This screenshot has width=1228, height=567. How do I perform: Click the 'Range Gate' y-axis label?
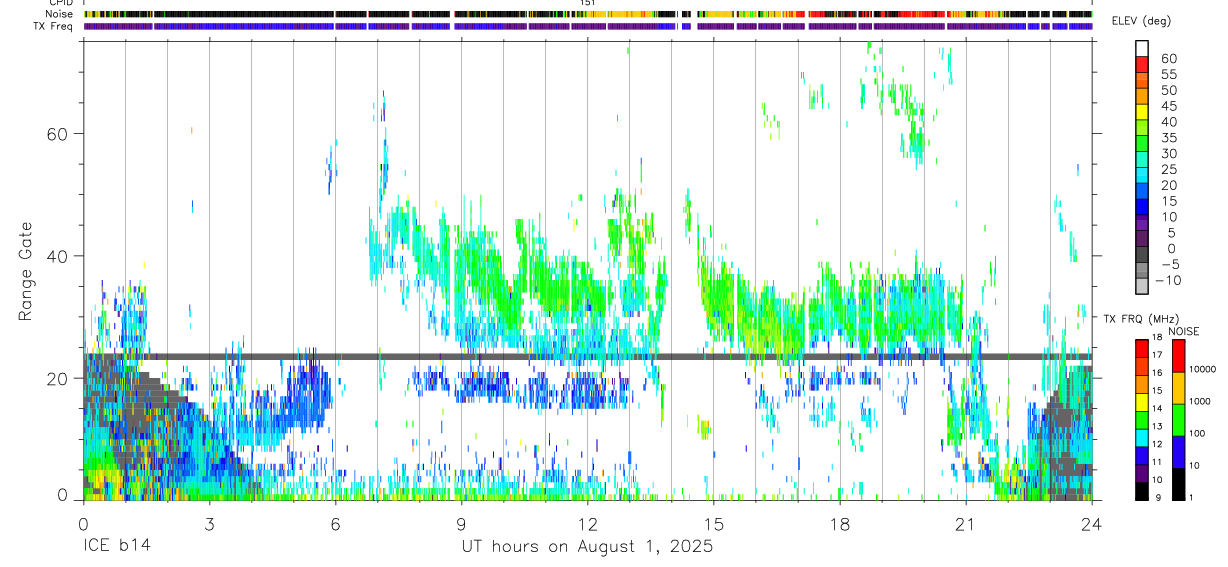coord(26,271)
